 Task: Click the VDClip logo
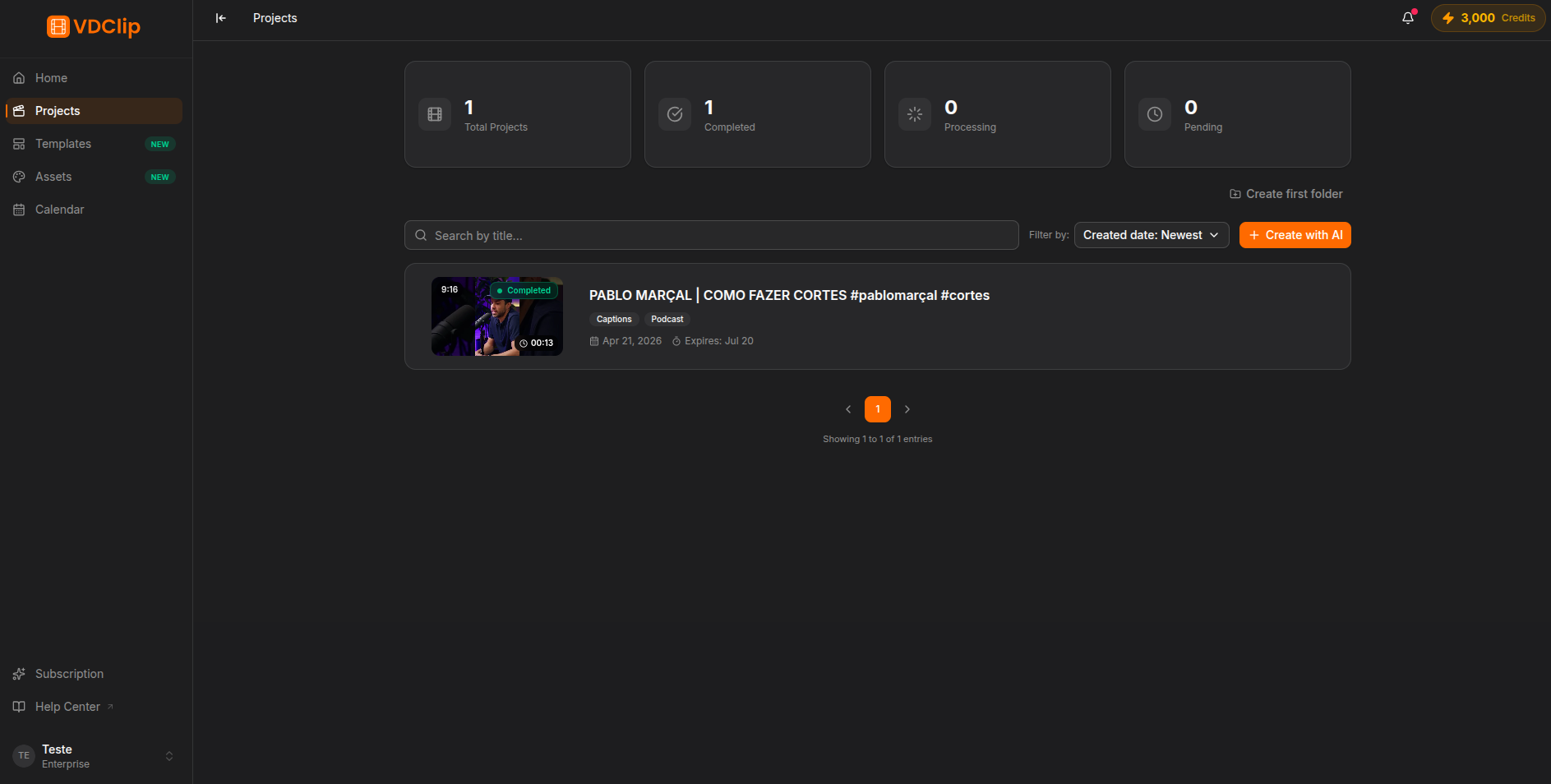(94, 26)
